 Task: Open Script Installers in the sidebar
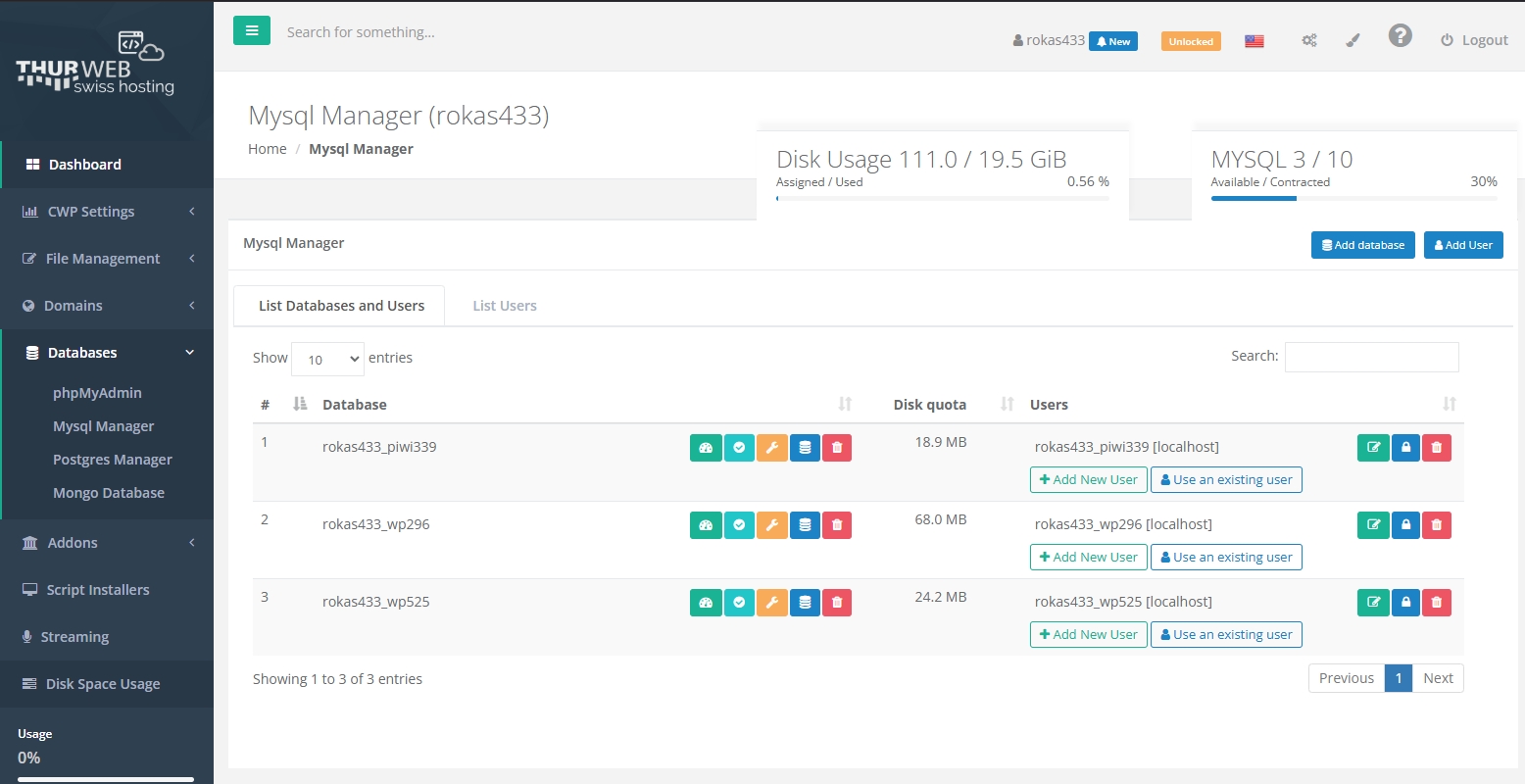point(107,590)
